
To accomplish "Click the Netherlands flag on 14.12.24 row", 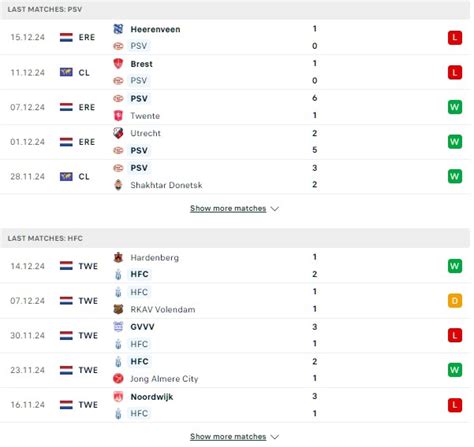I will coord(66,266).
